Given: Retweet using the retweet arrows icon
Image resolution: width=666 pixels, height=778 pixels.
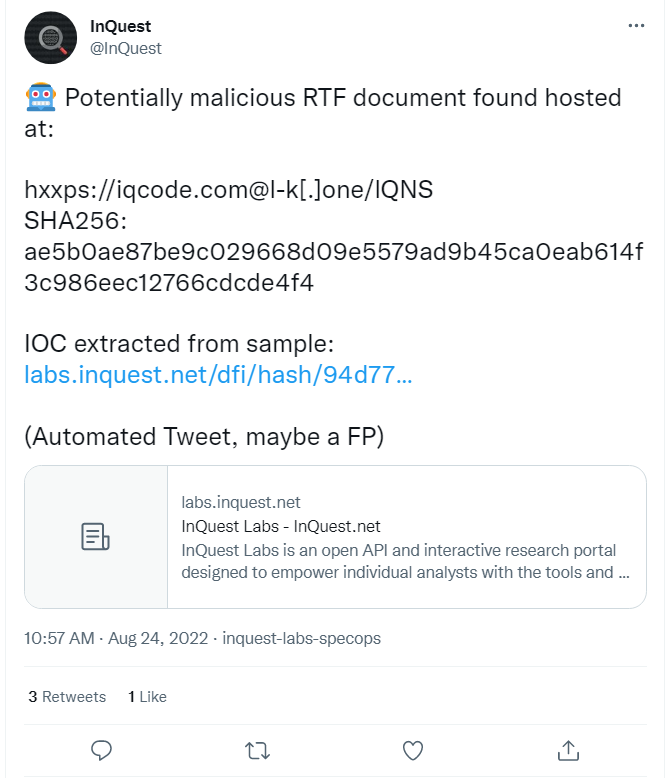Looking at the screenshot, I should click(258, 751).
